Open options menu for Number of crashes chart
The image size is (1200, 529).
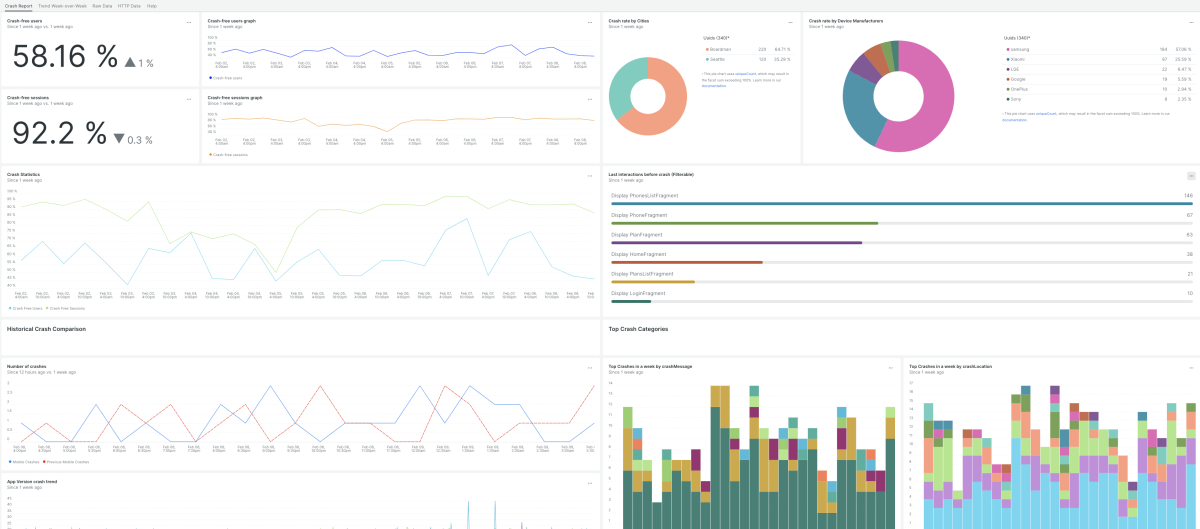[590, 368]
